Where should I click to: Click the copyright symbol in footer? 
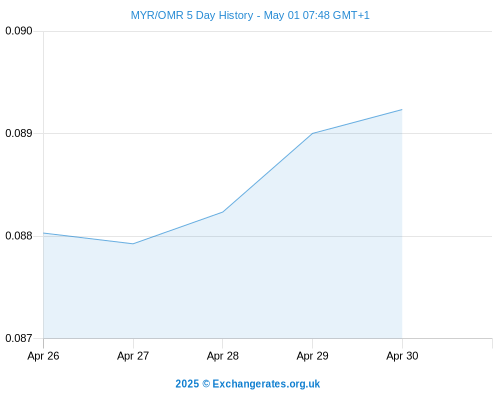click(x=206, y=384)
